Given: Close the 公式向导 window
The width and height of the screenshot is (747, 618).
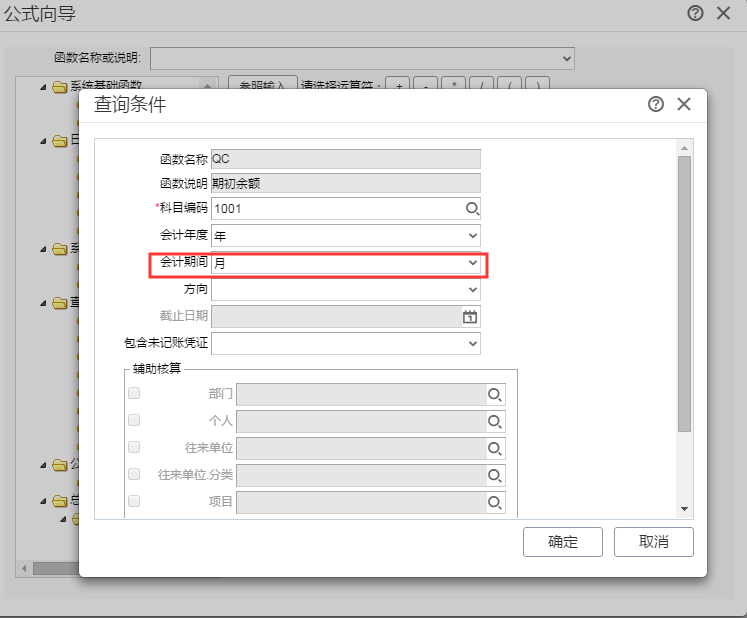Looking at the screenshot, I should [724, 13].
